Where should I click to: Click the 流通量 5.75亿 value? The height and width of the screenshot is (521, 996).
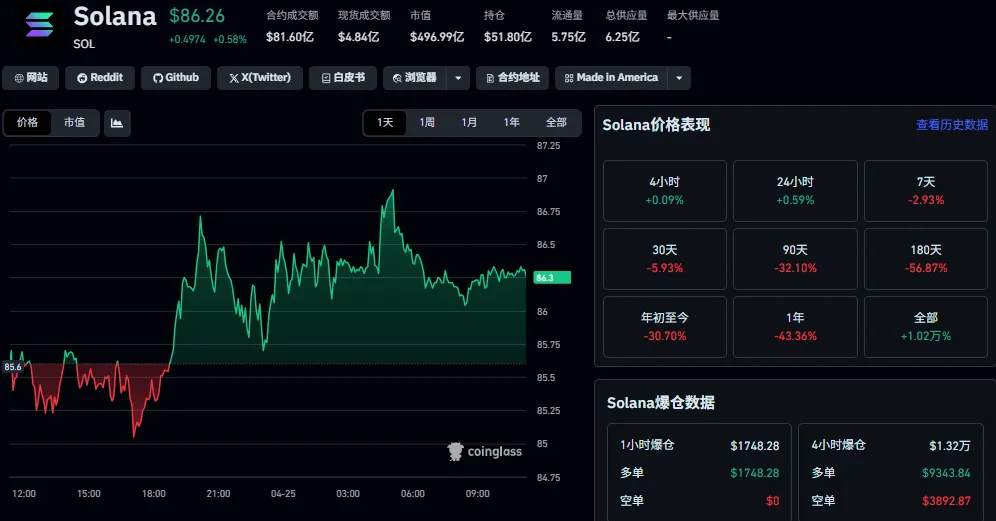(569, 37)
